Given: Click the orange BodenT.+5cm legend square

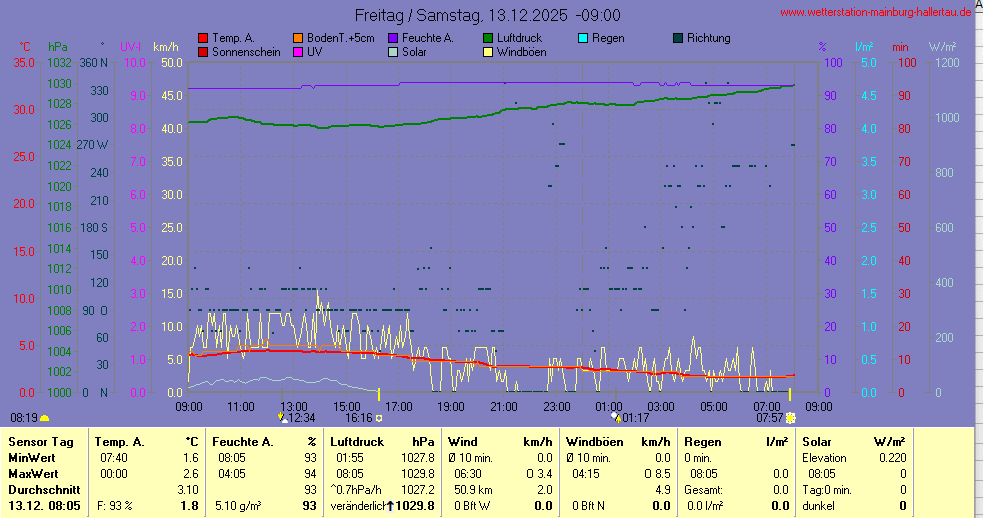Looking at the screenshot, I should click(x=298, y=38).
